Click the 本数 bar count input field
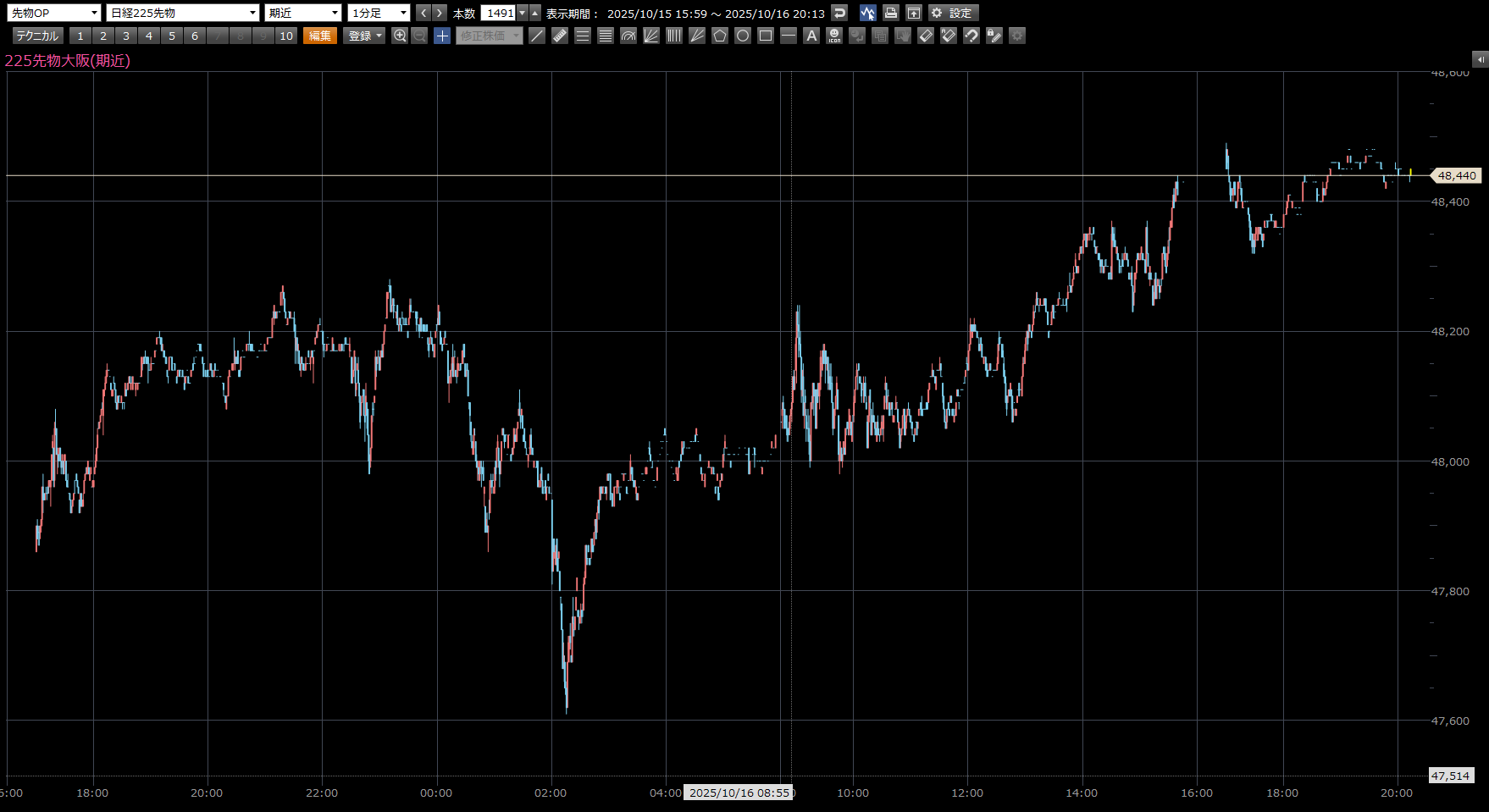 [499, 13]
